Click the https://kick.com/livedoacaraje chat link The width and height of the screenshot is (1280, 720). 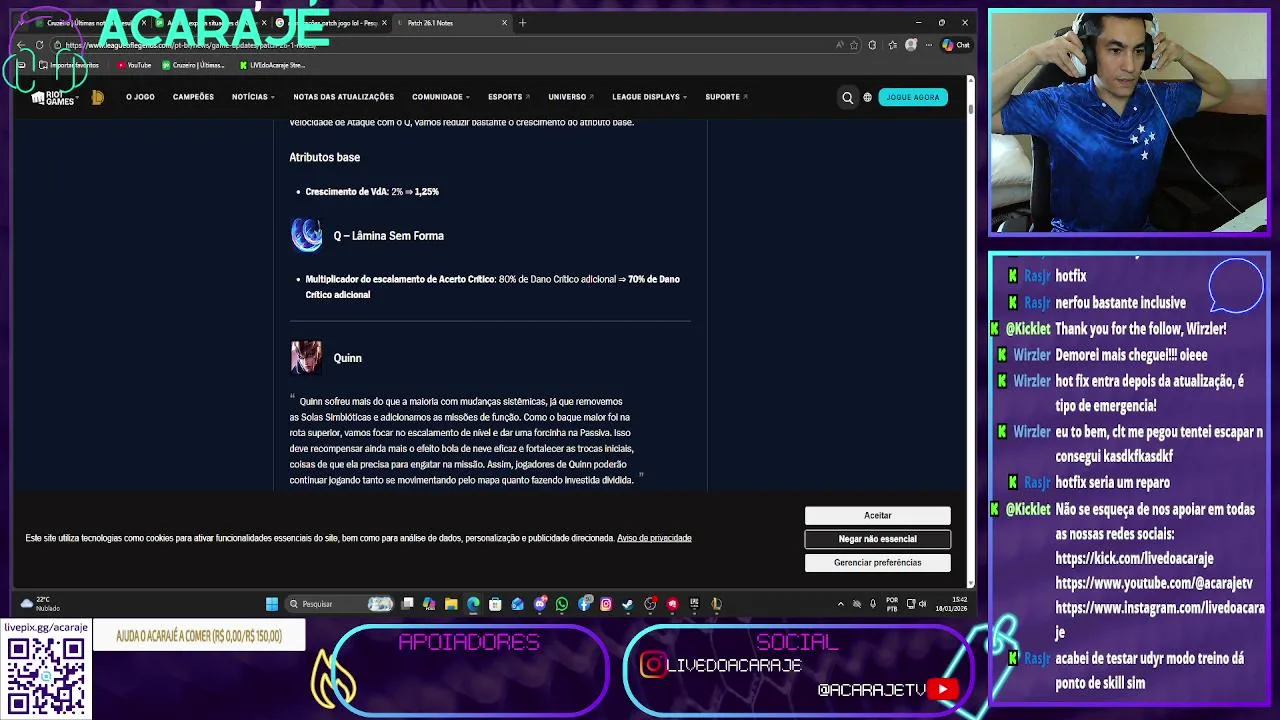(x=1134, y=558)
